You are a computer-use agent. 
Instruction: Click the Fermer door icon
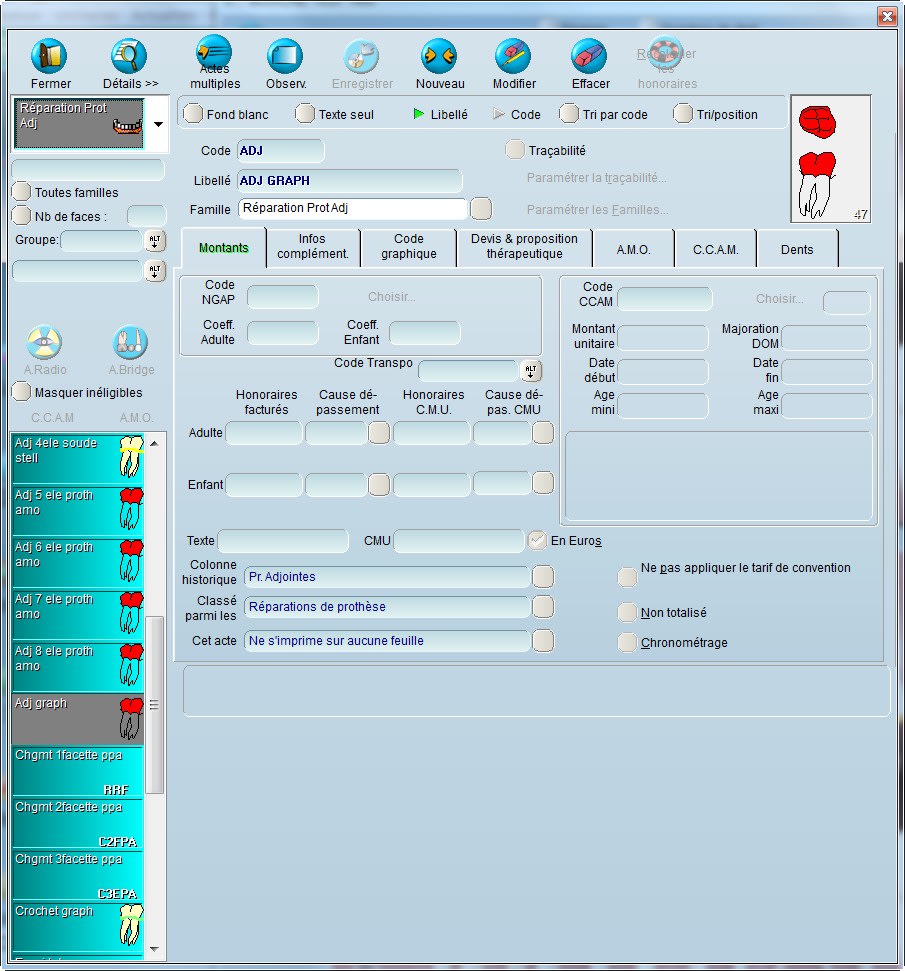coord(50,56)
